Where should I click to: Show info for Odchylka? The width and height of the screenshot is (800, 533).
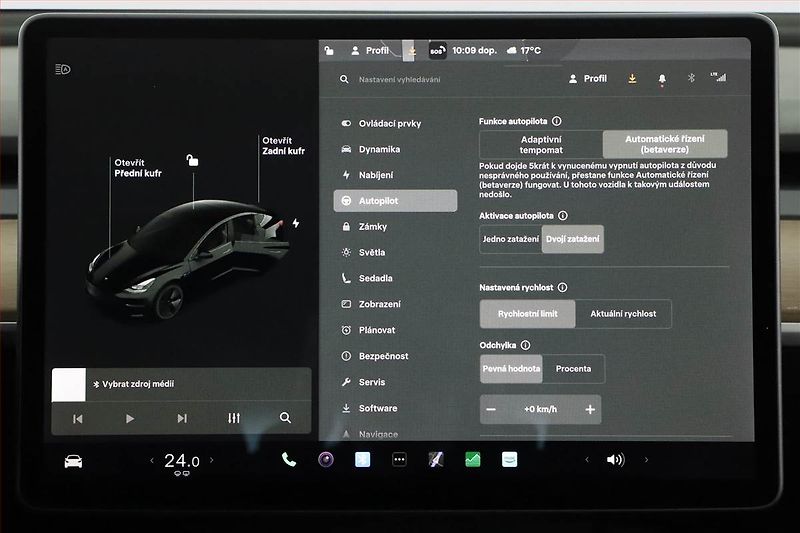click(x=526, y=345)
